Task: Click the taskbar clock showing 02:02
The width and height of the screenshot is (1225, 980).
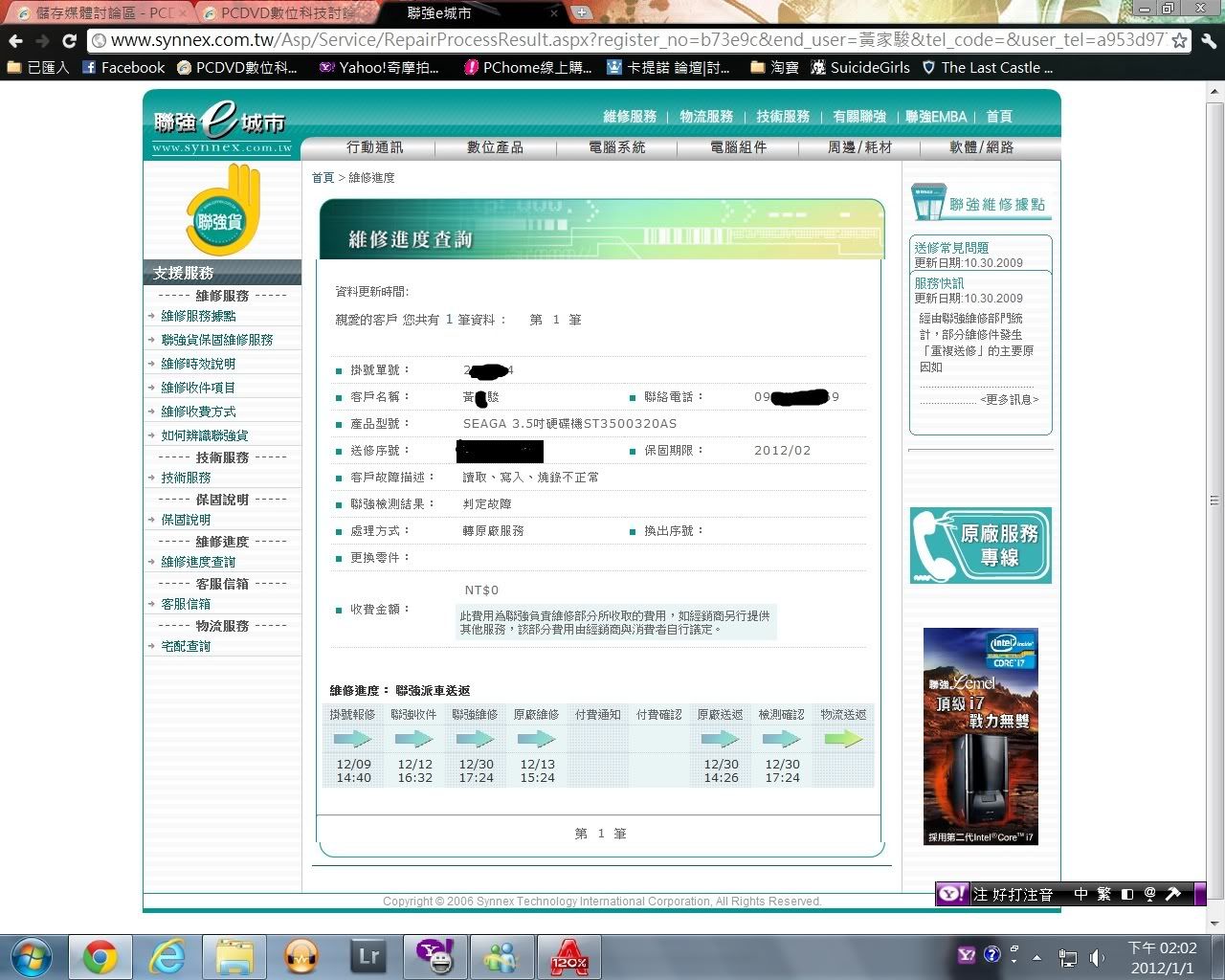Action: click(x=1162, y=957)
